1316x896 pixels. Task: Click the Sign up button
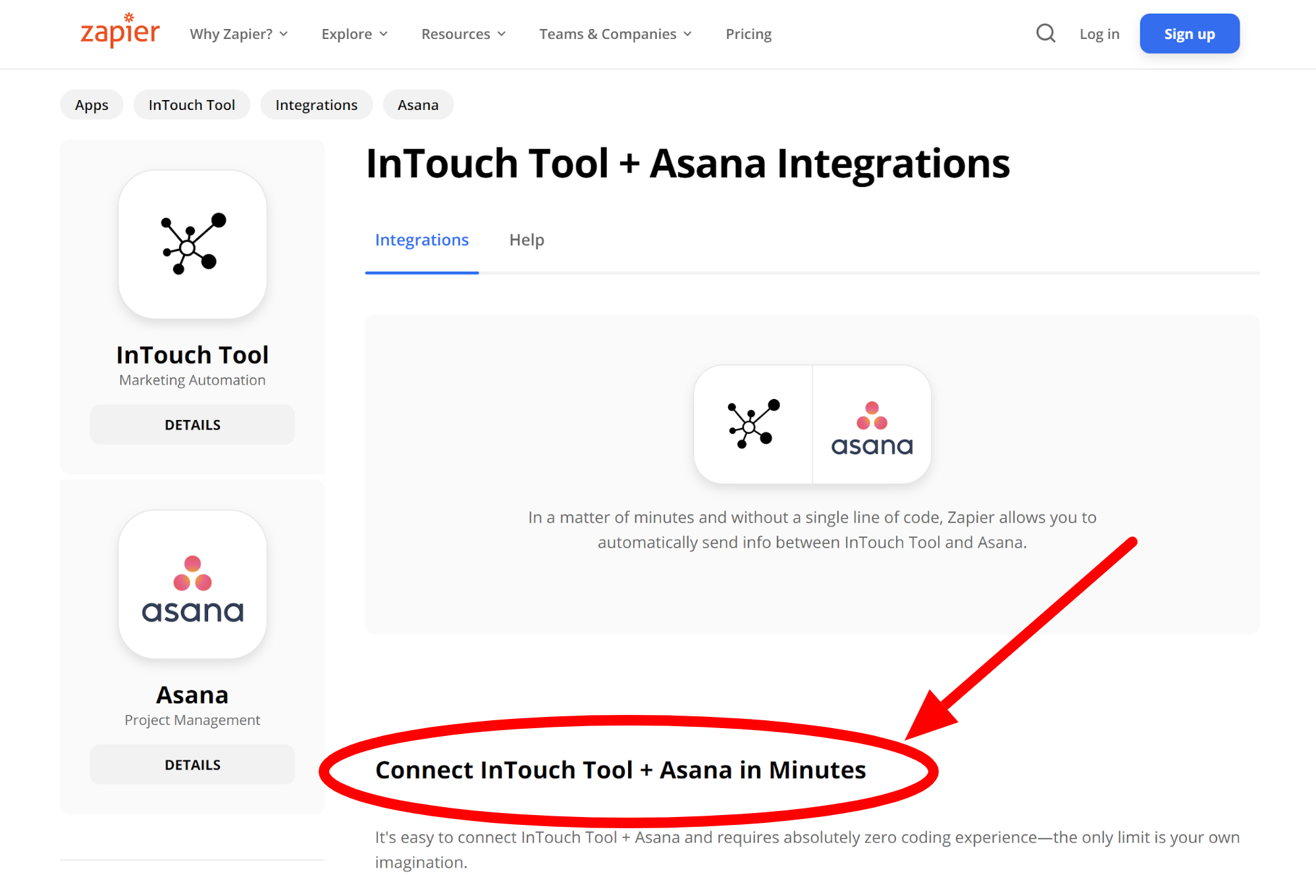[x=1190, y=34]
